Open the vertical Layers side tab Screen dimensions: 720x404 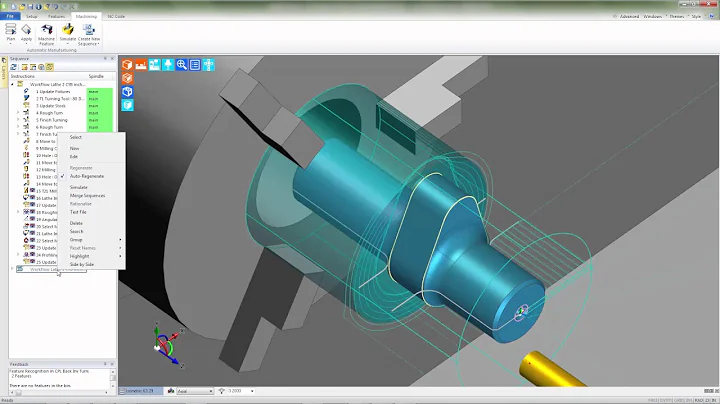point(4,72)
